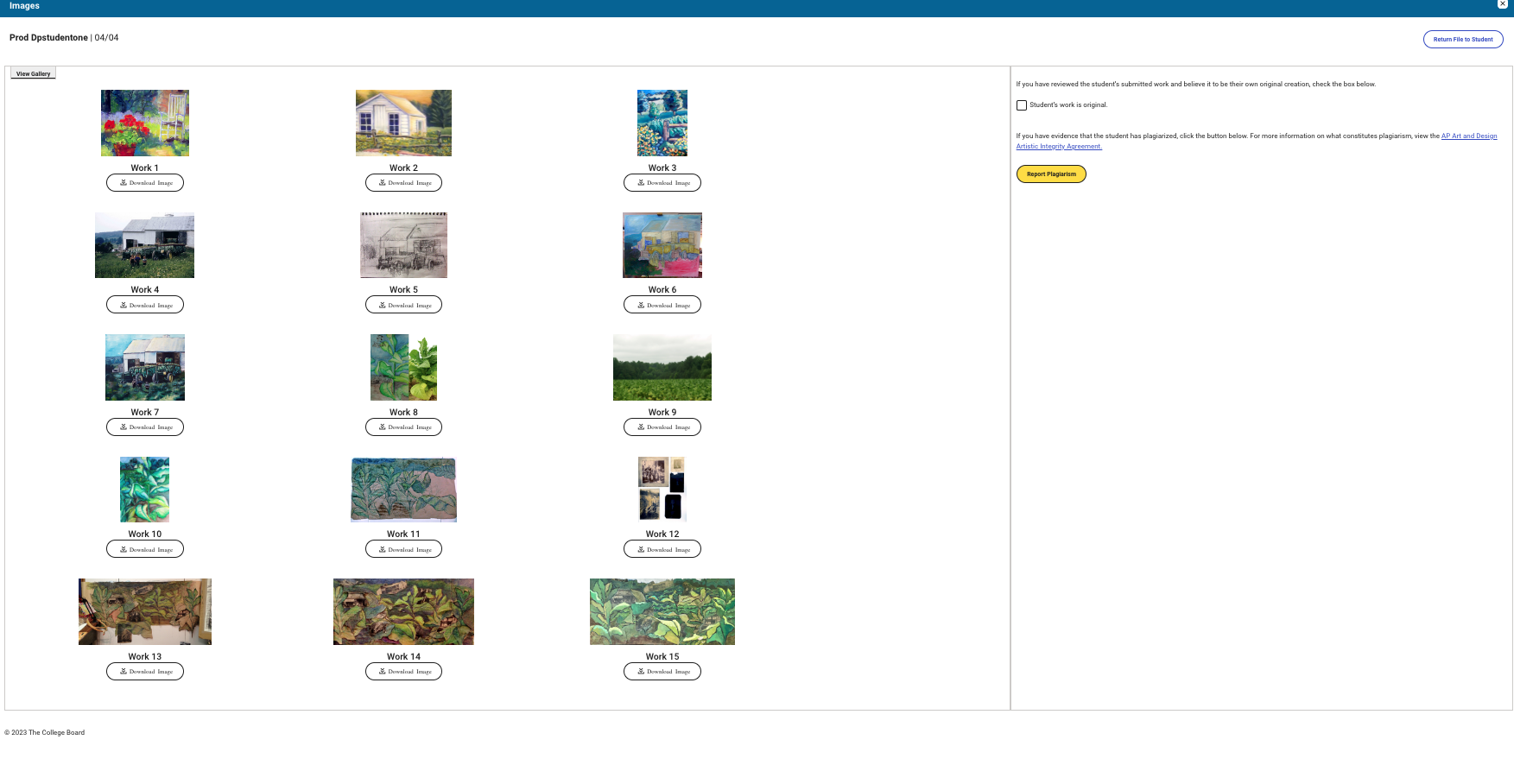1514x784 pixels.
Task: Click the download icon under Work 12
Action: 641,549
